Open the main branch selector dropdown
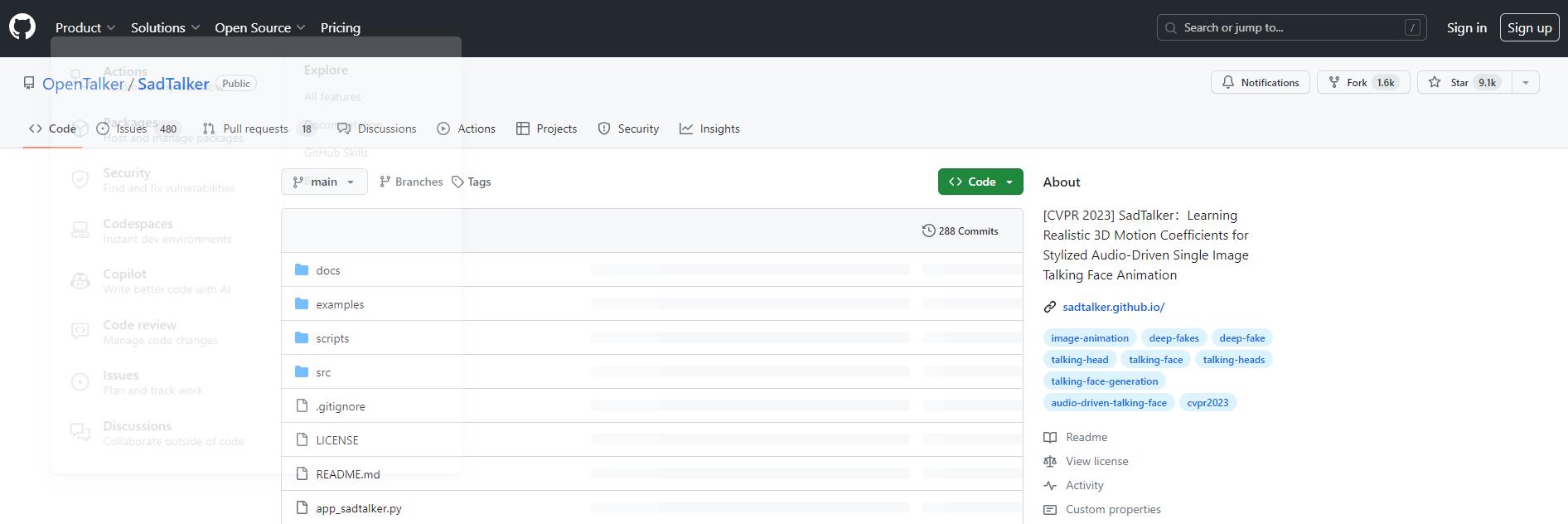1568x524 pixels. (x=324, y=182)
